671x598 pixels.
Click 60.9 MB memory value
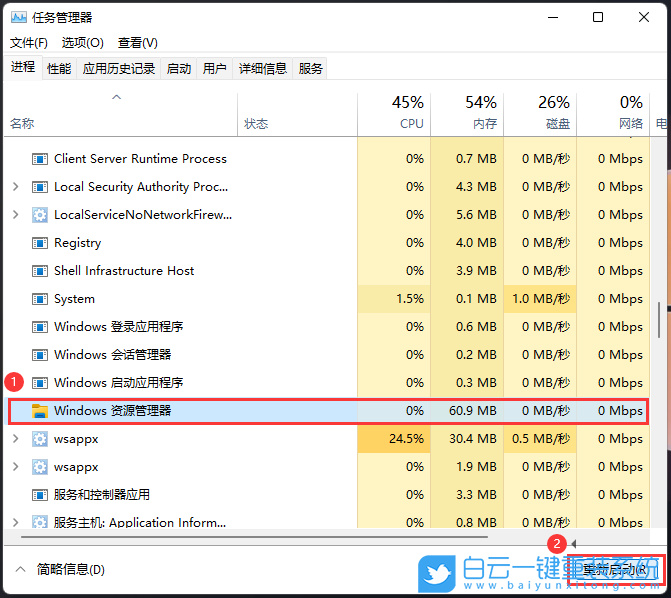(473, 411)
